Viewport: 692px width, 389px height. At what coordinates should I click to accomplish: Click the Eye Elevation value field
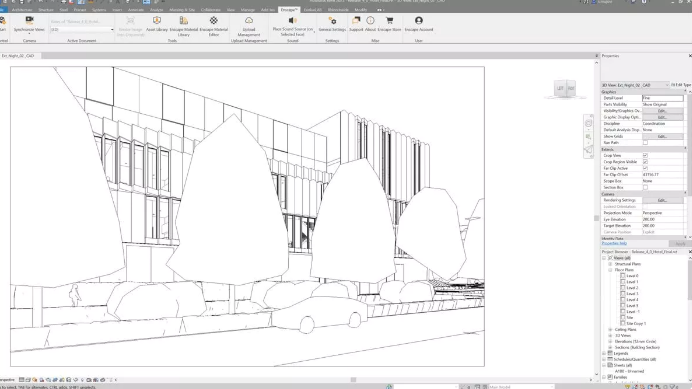(x=662, y=219)
